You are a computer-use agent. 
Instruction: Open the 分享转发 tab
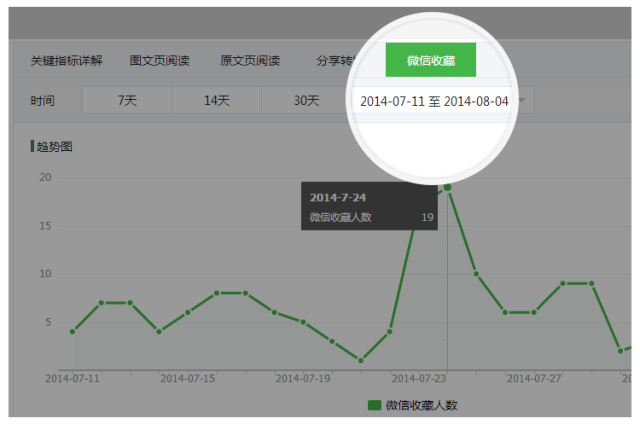click(335, 60)
